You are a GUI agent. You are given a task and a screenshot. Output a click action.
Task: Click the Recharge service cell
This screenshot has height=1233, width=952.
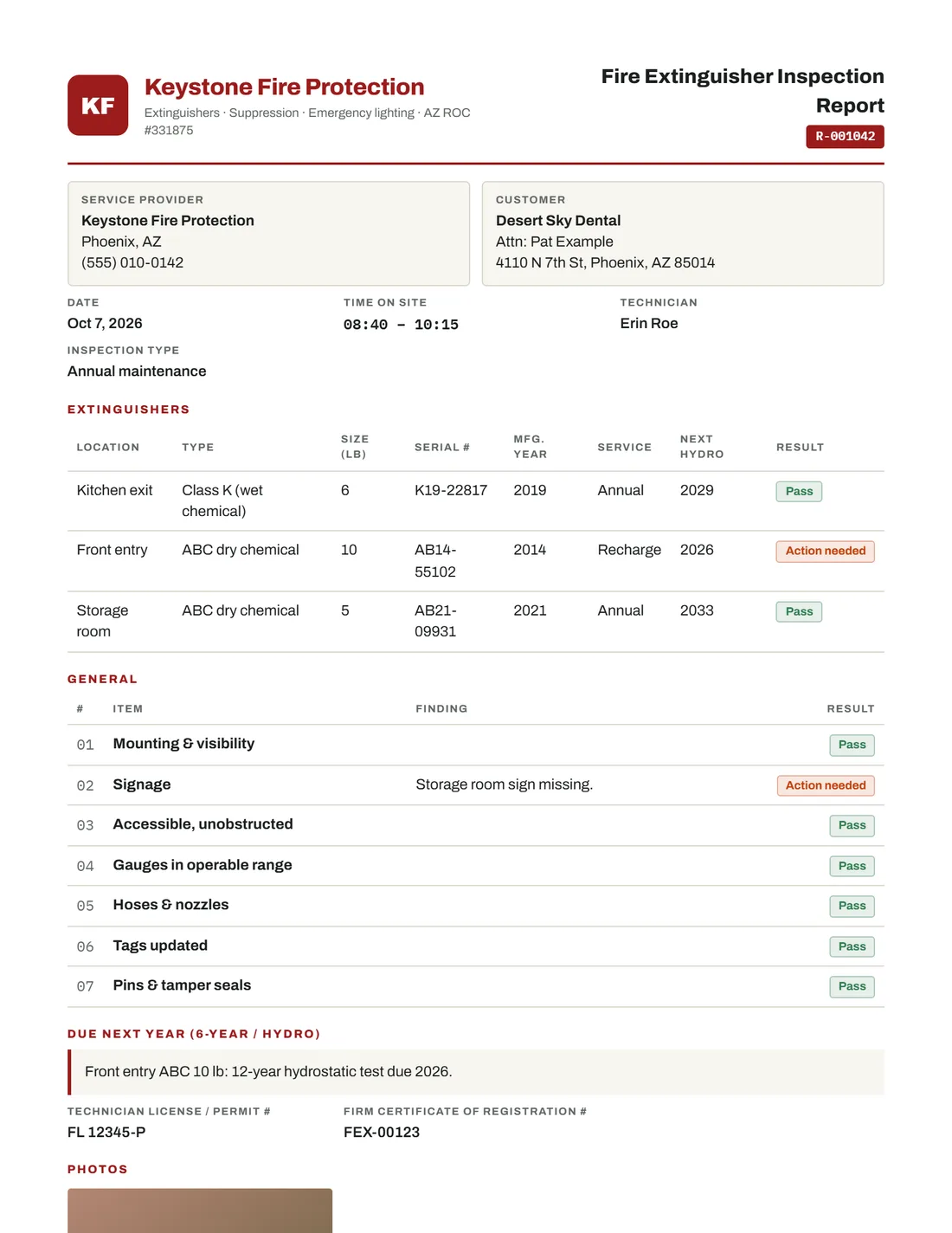click(629, 550)
